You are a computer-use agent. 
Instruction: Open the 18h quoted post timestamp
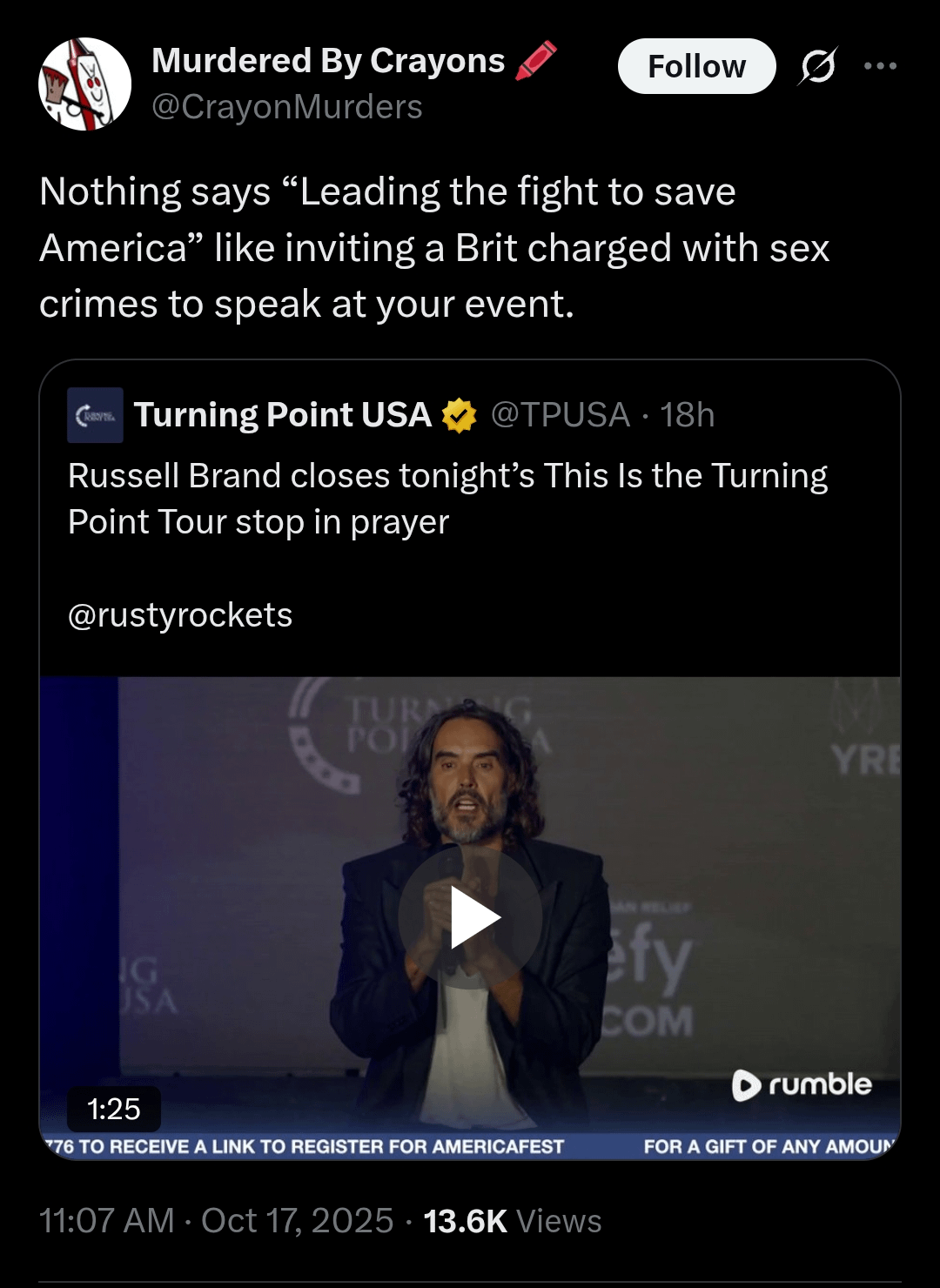pyautogui.click(x=688, y=415)
